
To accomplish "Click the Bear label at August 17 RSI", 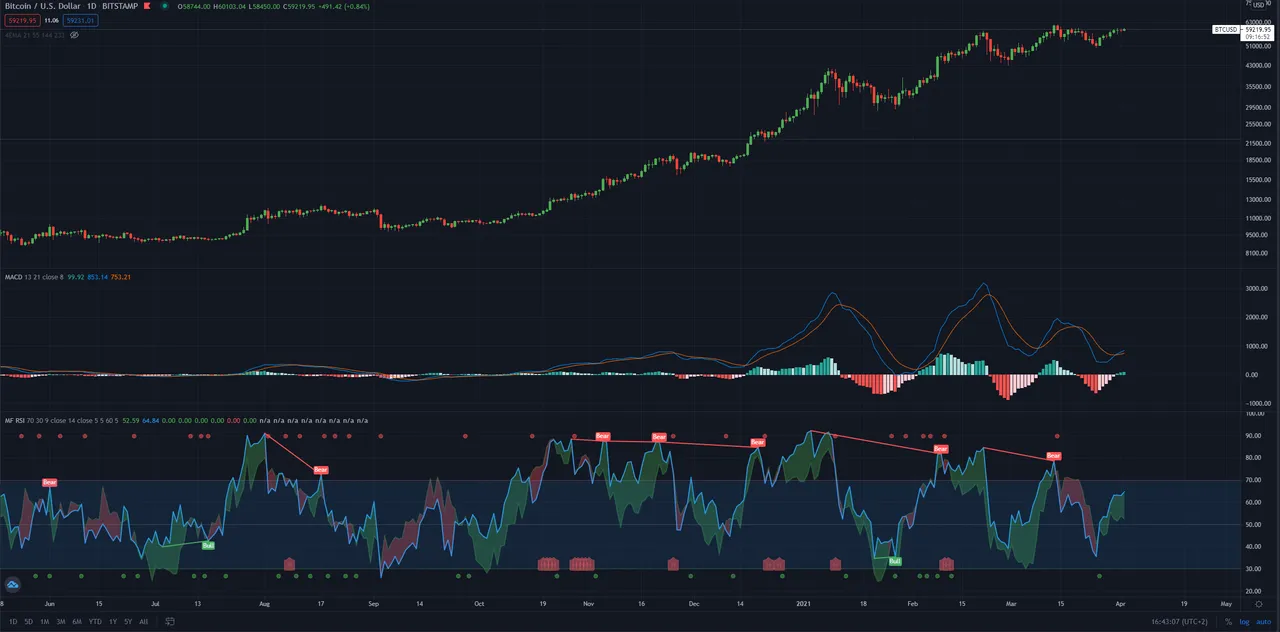I will [x=321, y=469].
